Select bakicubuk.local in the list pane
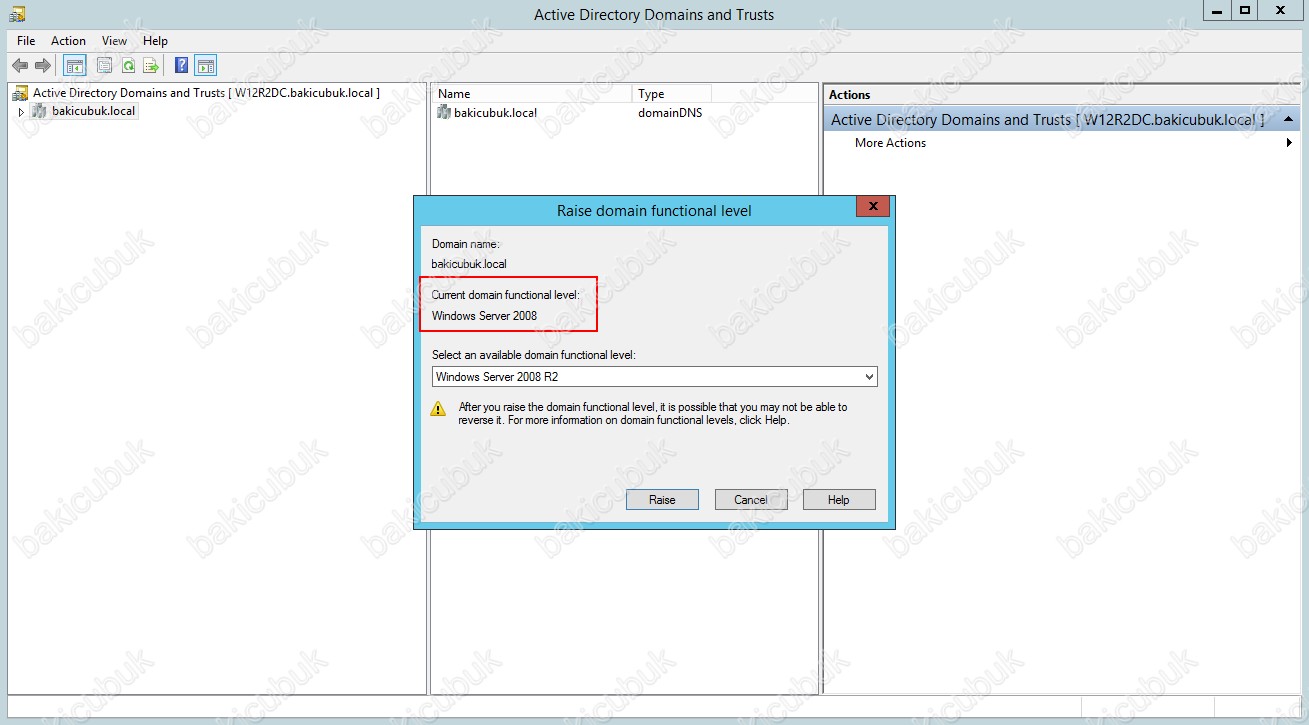Screen dimensions: 1309x725 pos(494,113)
